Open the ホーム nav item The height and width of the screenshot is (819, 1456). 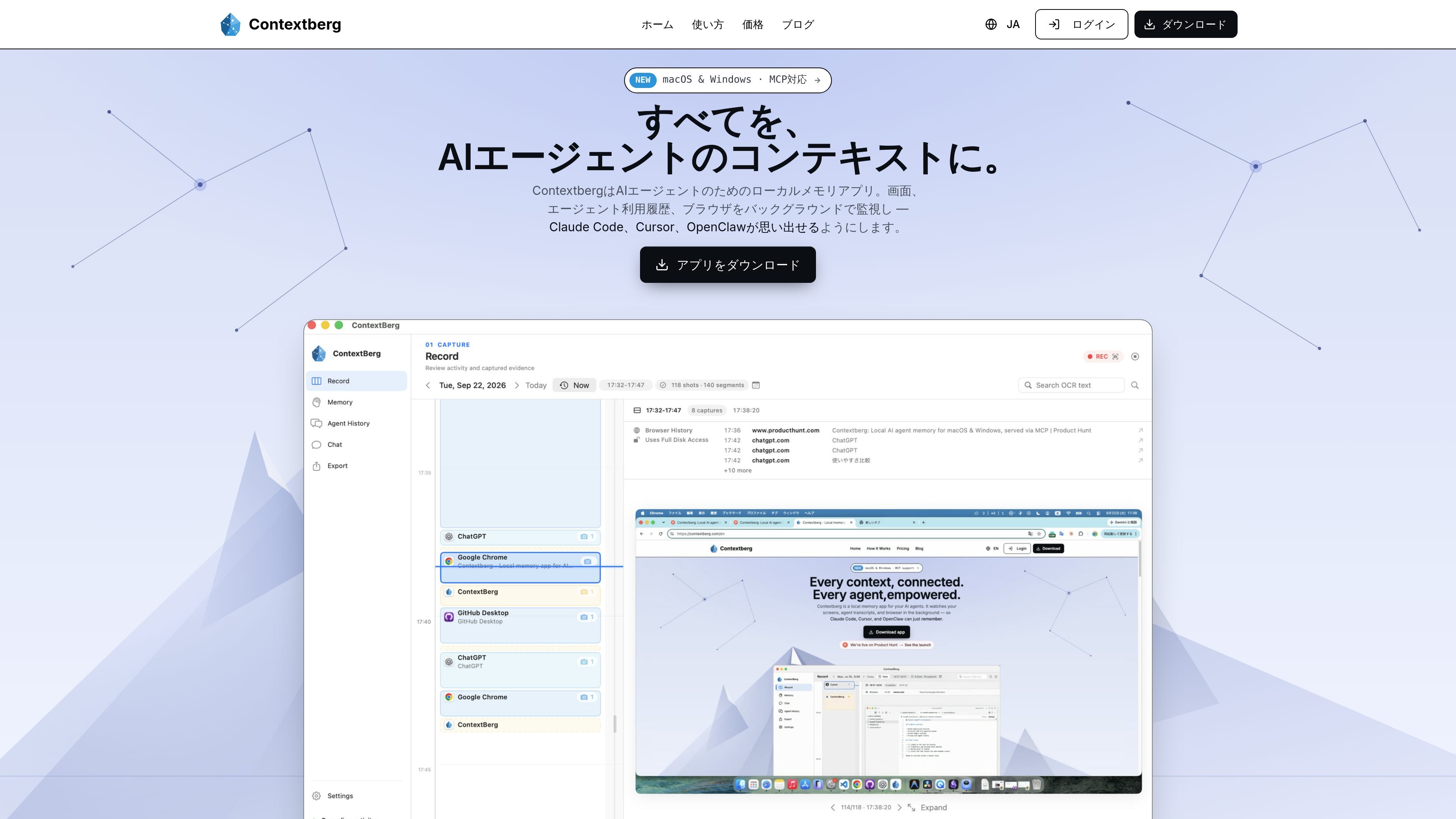[657, 24]
